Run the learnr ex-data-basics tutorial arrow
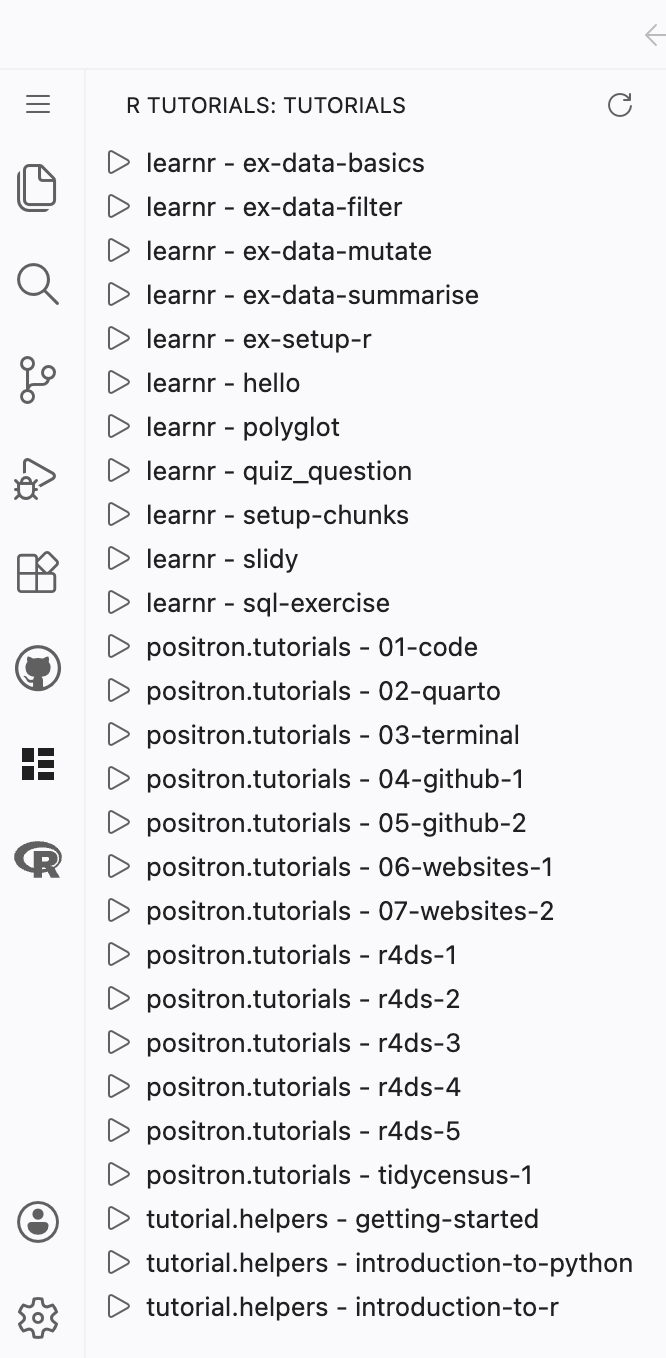Image resolution: width=666 pixels, height=1358 pixels. tap(119, 163)
